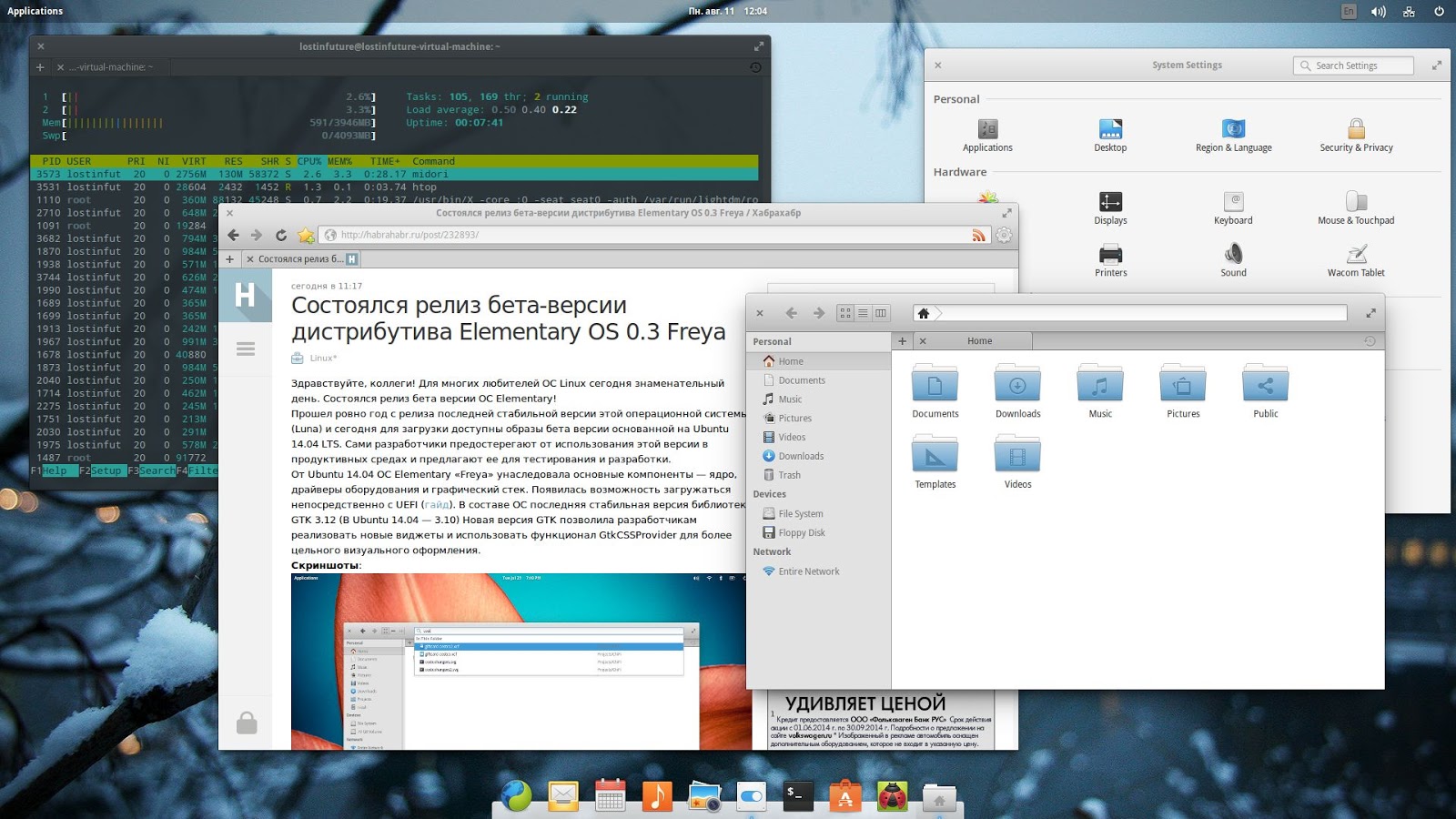Open Security & Privacy settings
Screen dimensions: 1456x819
[x=1356, y=135]
